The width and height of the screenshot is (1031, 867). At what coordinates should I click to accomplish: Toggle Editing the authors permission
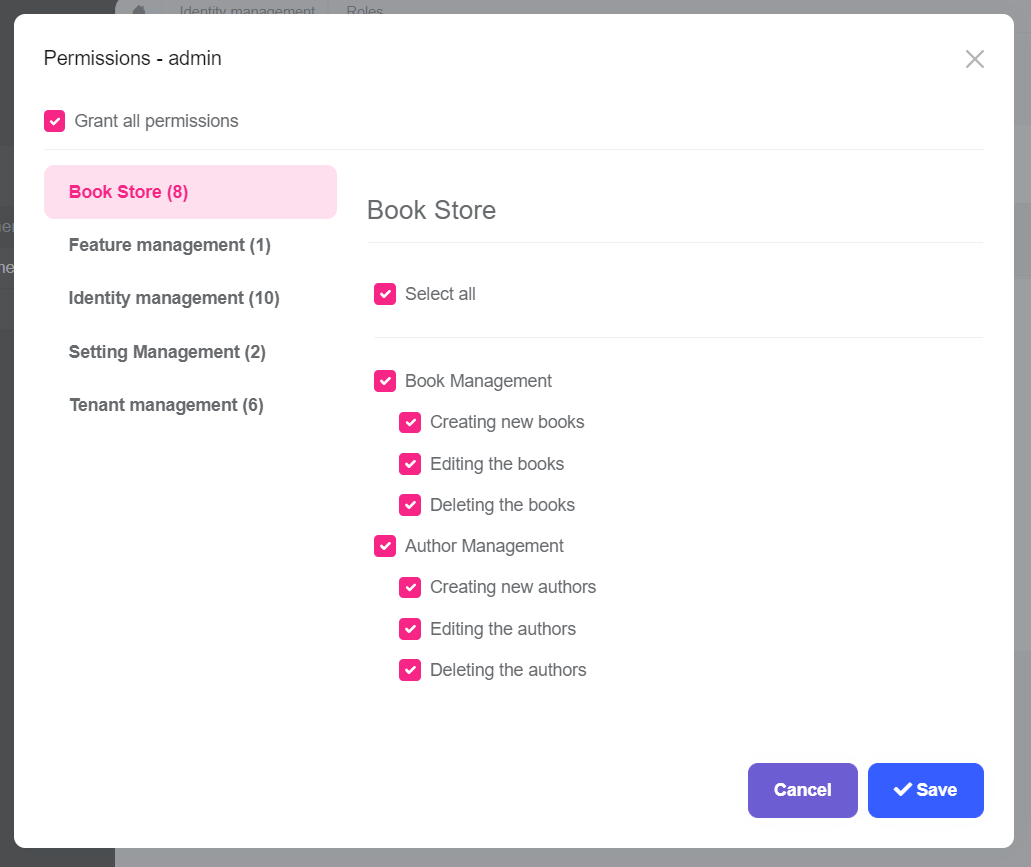click(410, 629)
